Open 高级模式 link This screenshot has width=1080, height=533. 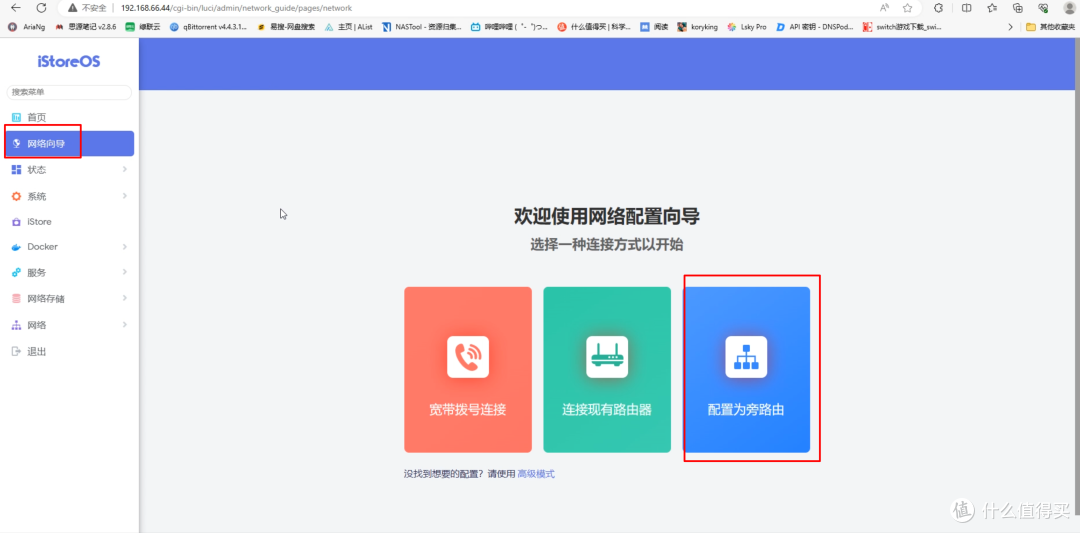click(x=536, y=474)
